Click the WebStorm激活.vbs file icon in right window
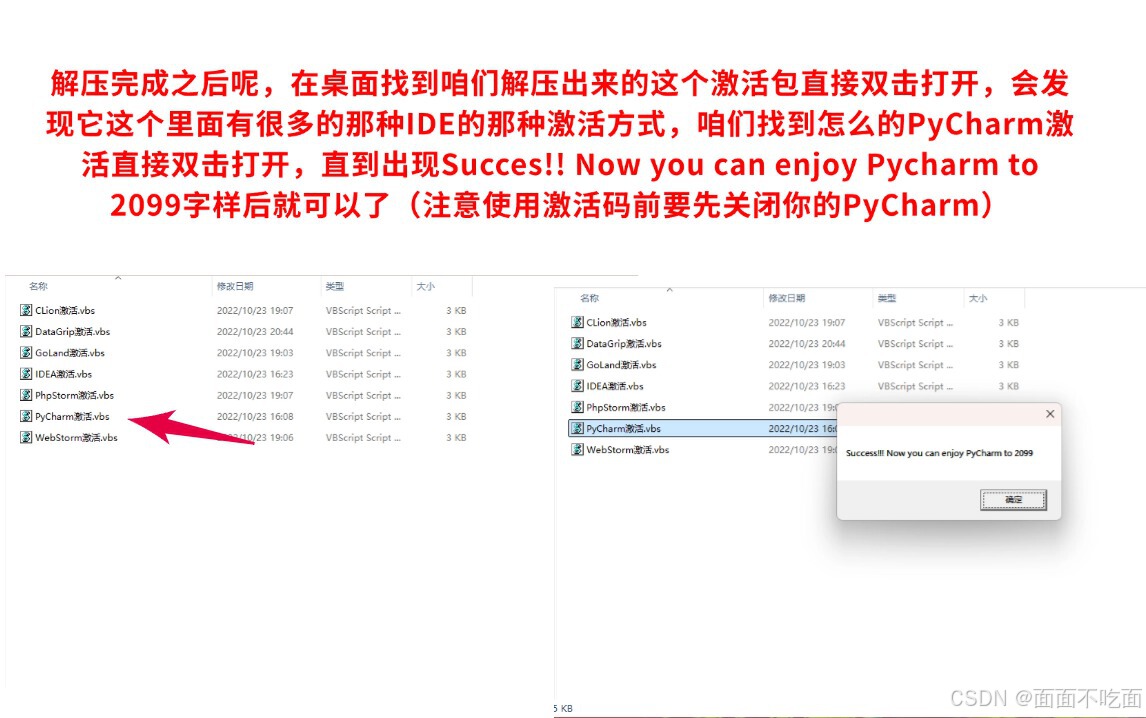1146x718 pixels. (x=577, y=450)
